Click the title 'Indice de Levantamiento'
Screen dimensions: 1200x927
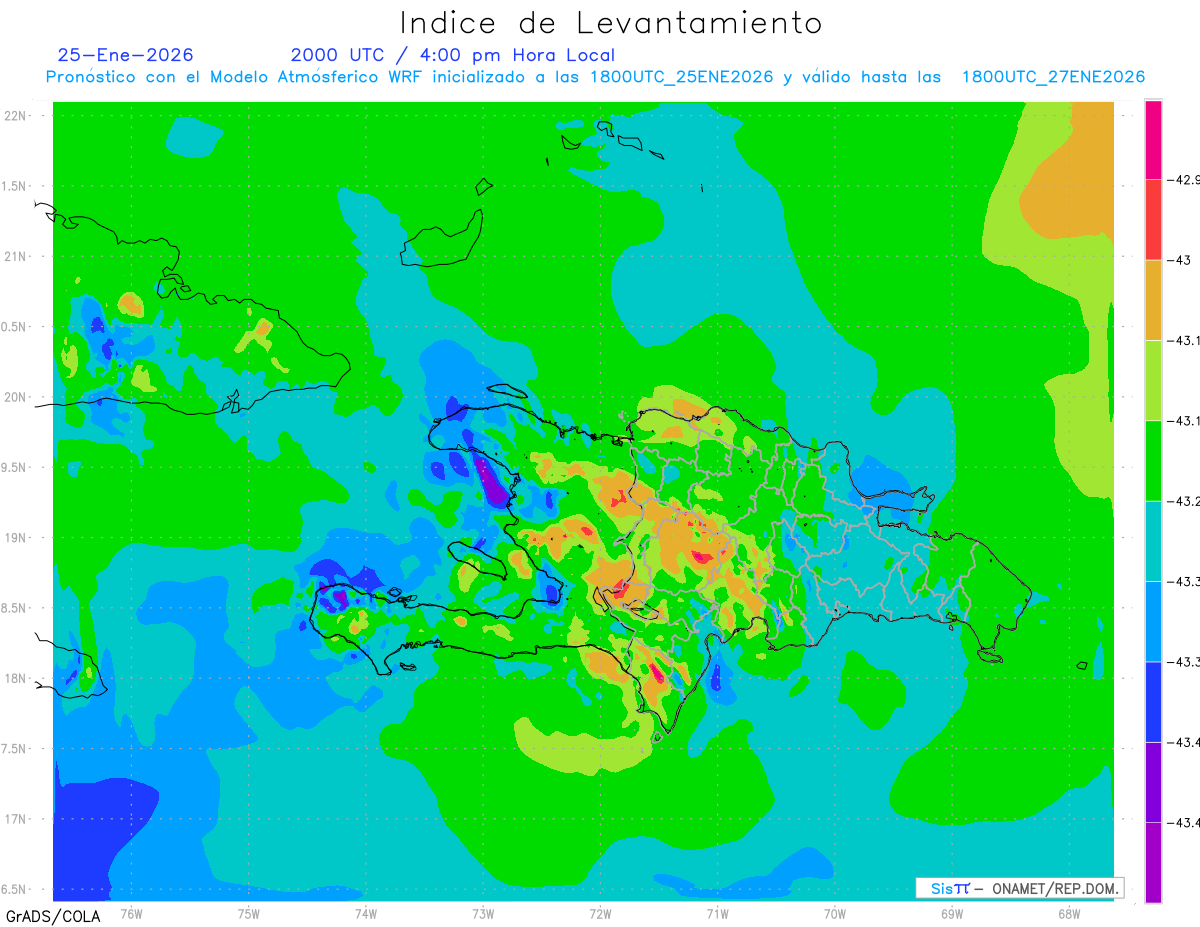coord(611,23)
